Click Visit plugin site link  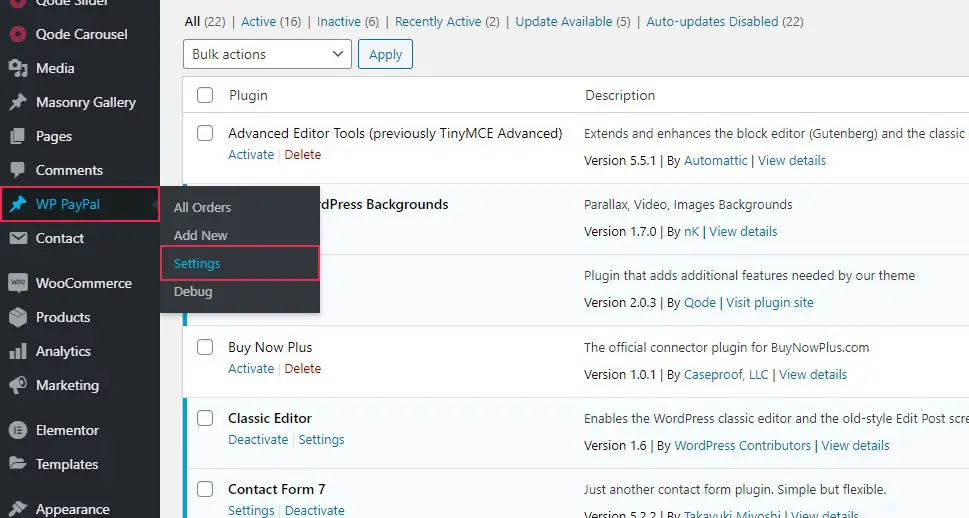point(769,303)
